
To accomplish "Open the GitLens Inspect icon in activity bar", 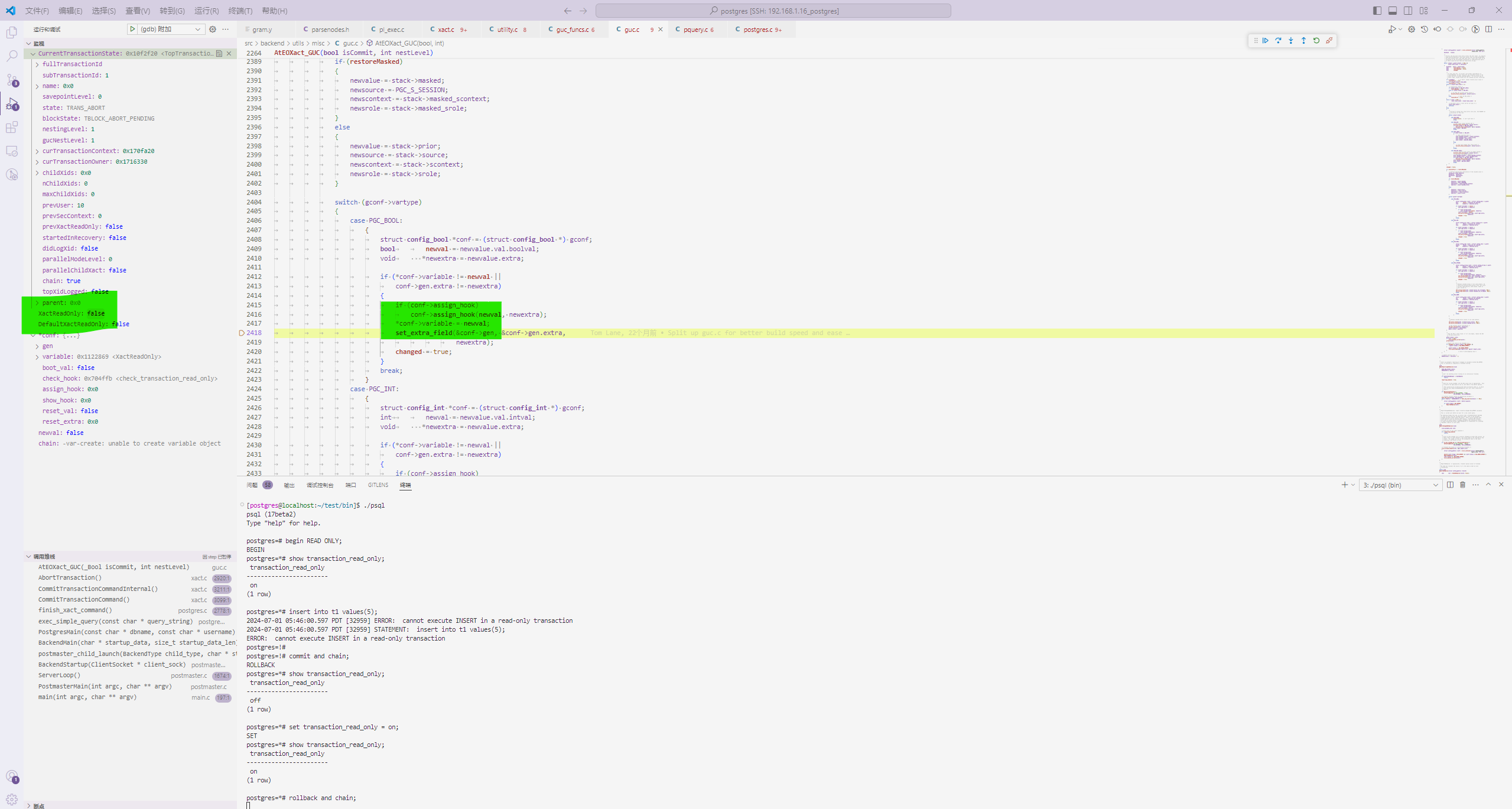I will tap(12, 174).
